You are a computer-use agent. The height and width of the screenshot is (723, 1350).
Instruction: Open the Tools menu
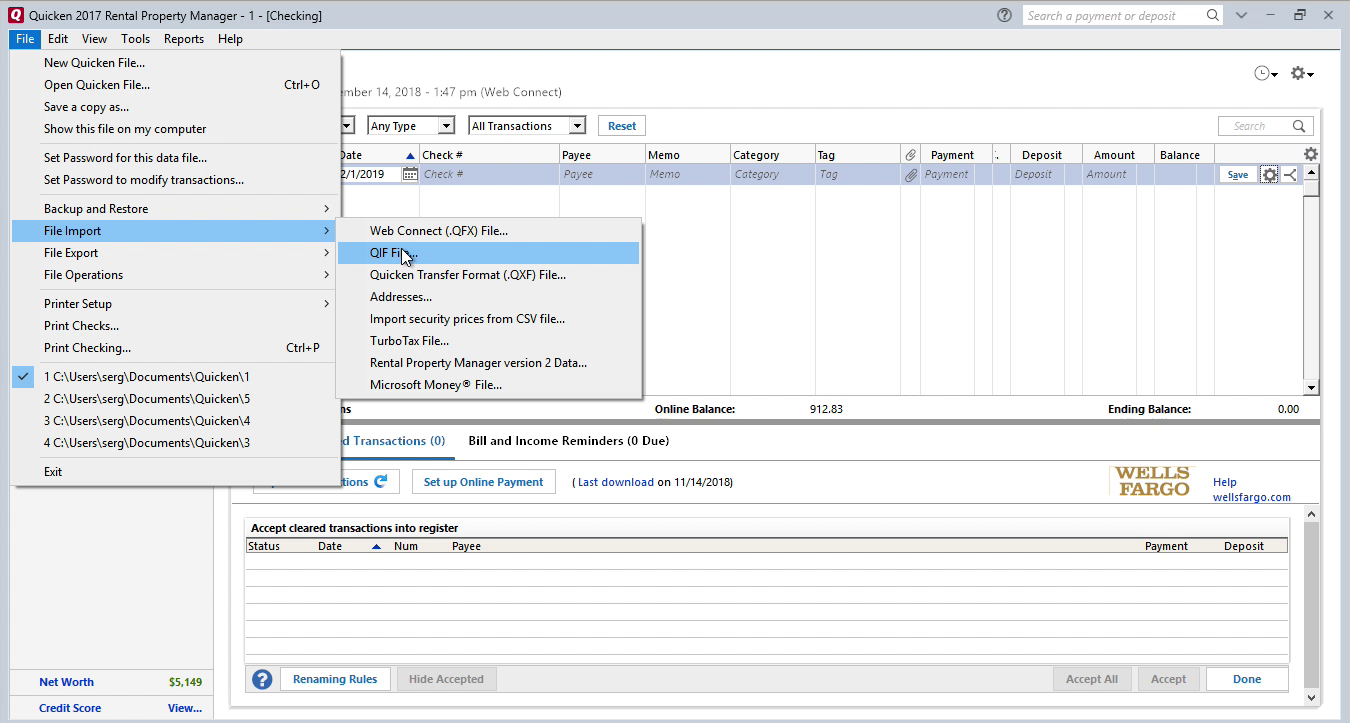point(136,39)
